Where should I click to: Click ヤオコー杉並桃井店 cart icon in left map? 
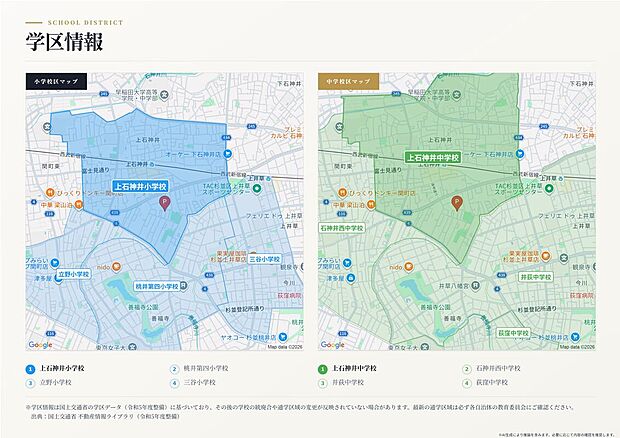[x=282, y=337]
